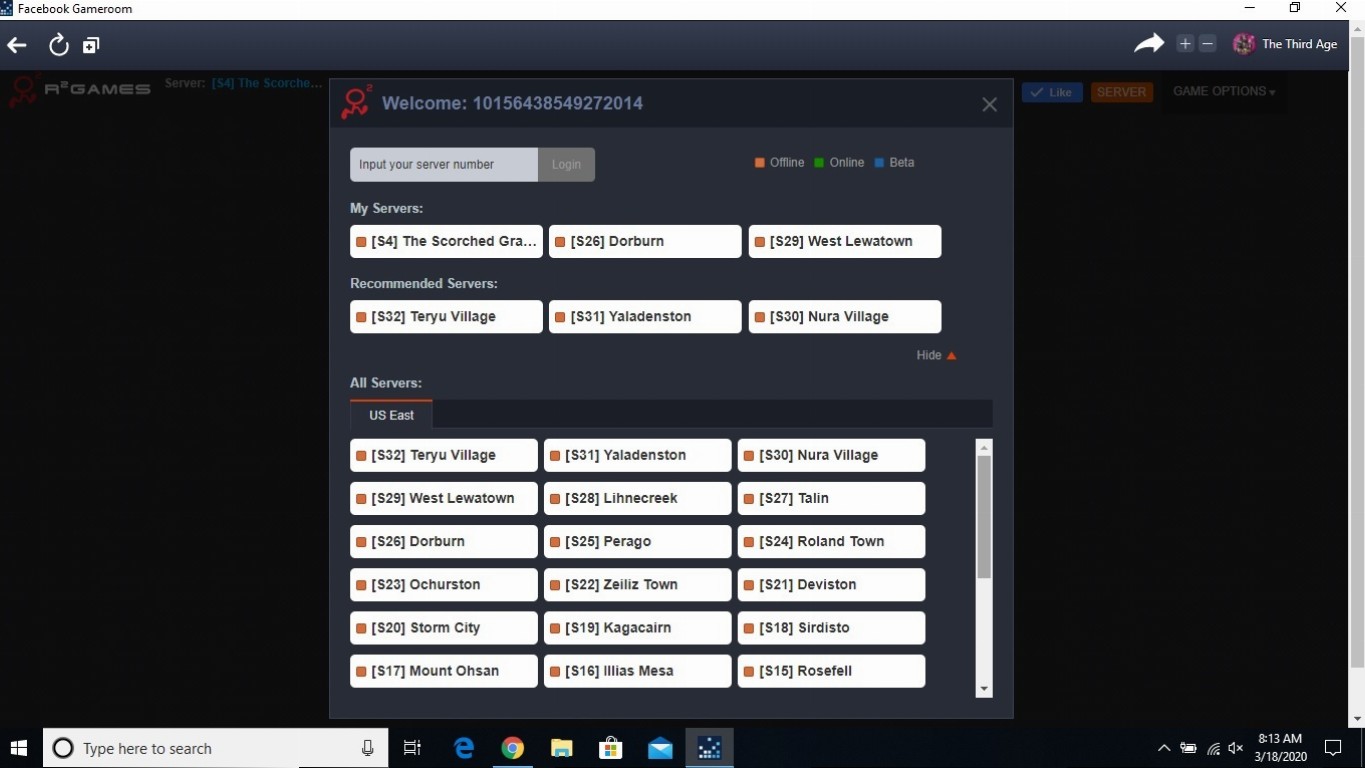
Task: Zoom in with the plus icon
Action: 1185,43
